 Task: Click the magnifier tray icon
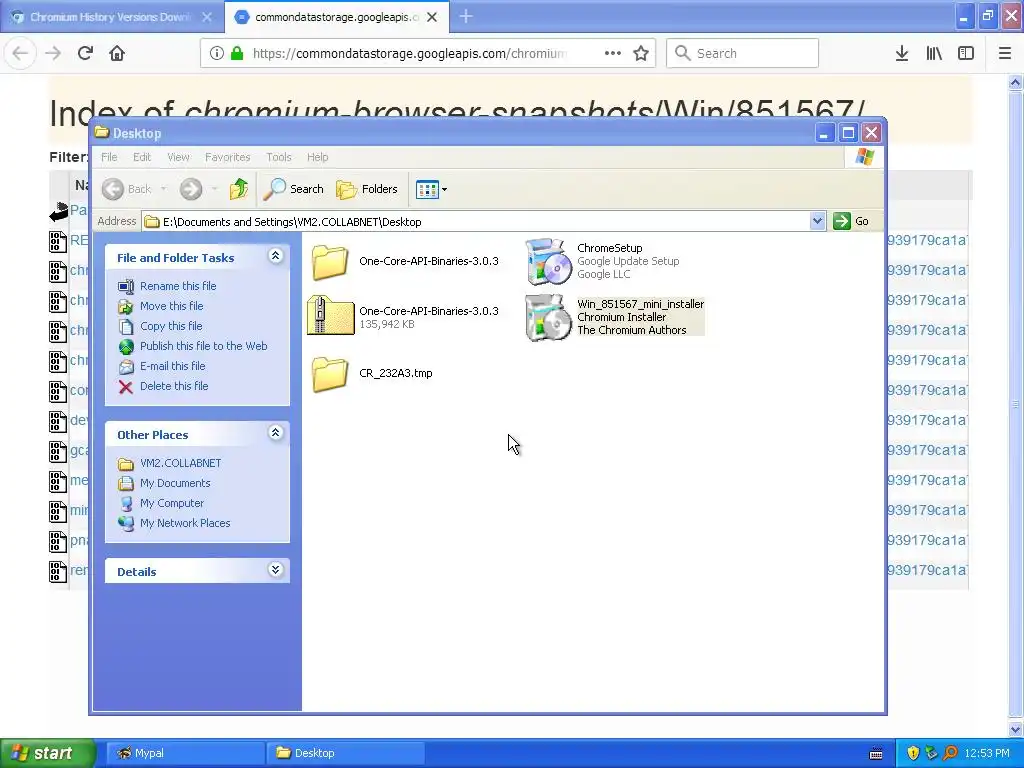pyautogui.click(x=950, y=754)
